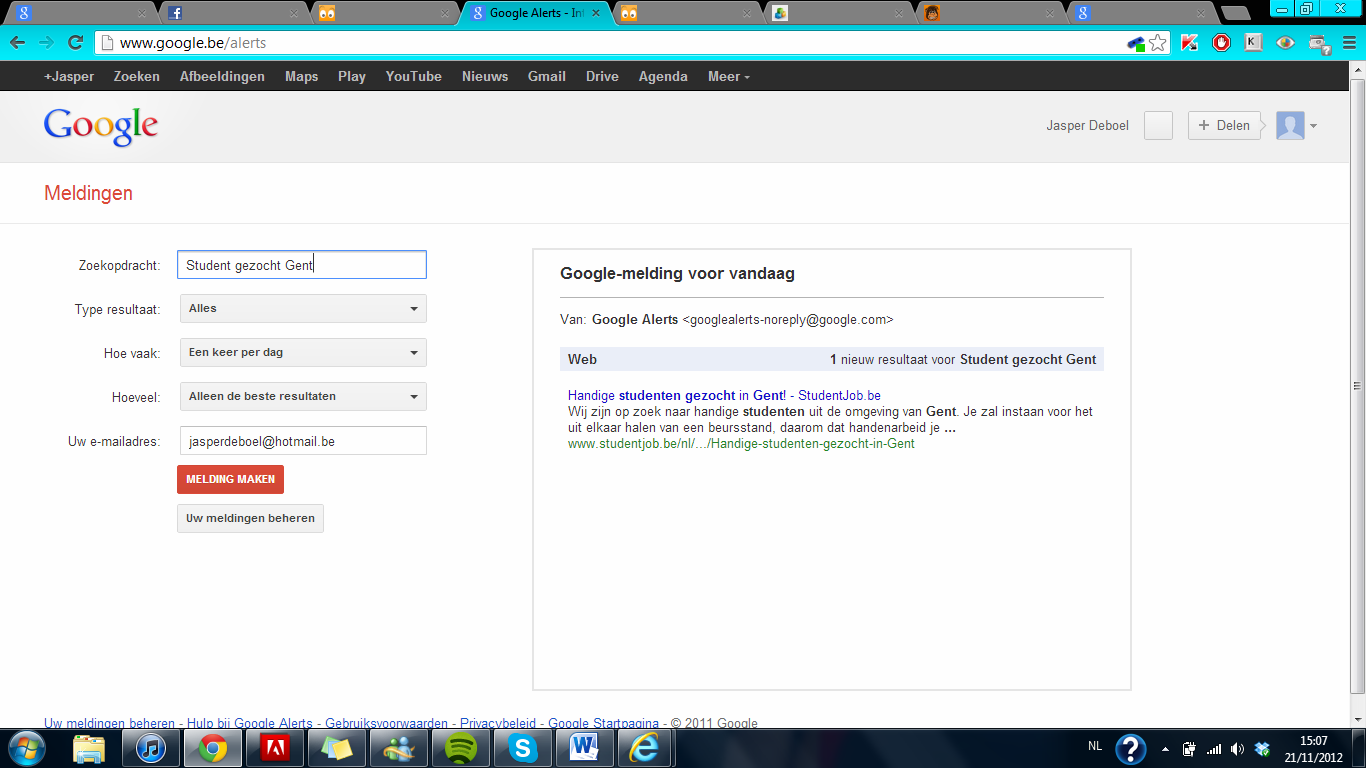
Task: Click the taskbar help question mark icon
Action: (1131, 748)
